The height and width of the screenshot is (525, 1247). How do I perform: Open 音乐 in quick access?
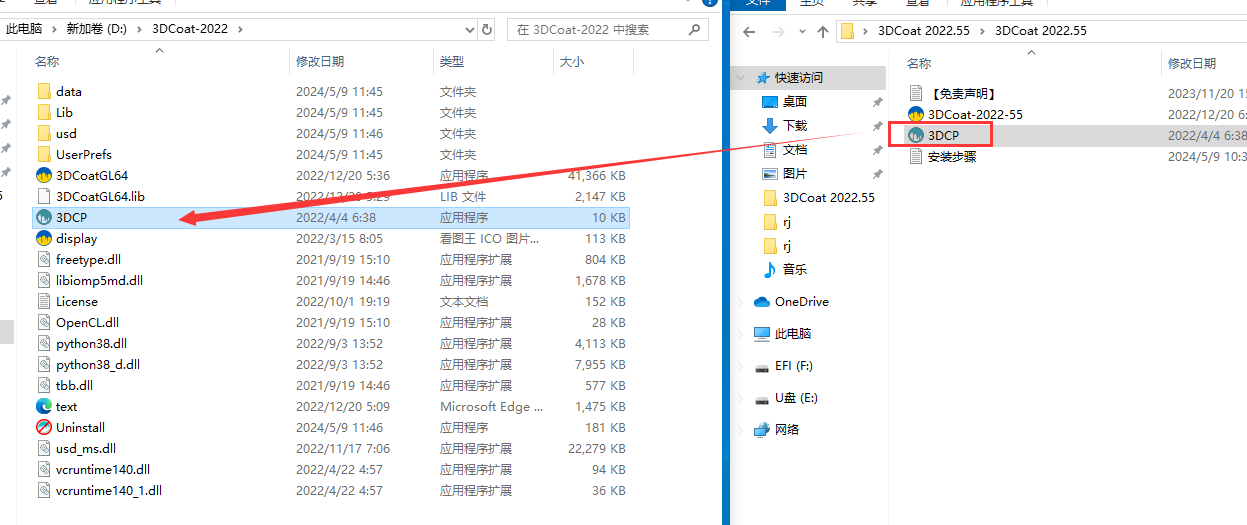coord(795,270)
